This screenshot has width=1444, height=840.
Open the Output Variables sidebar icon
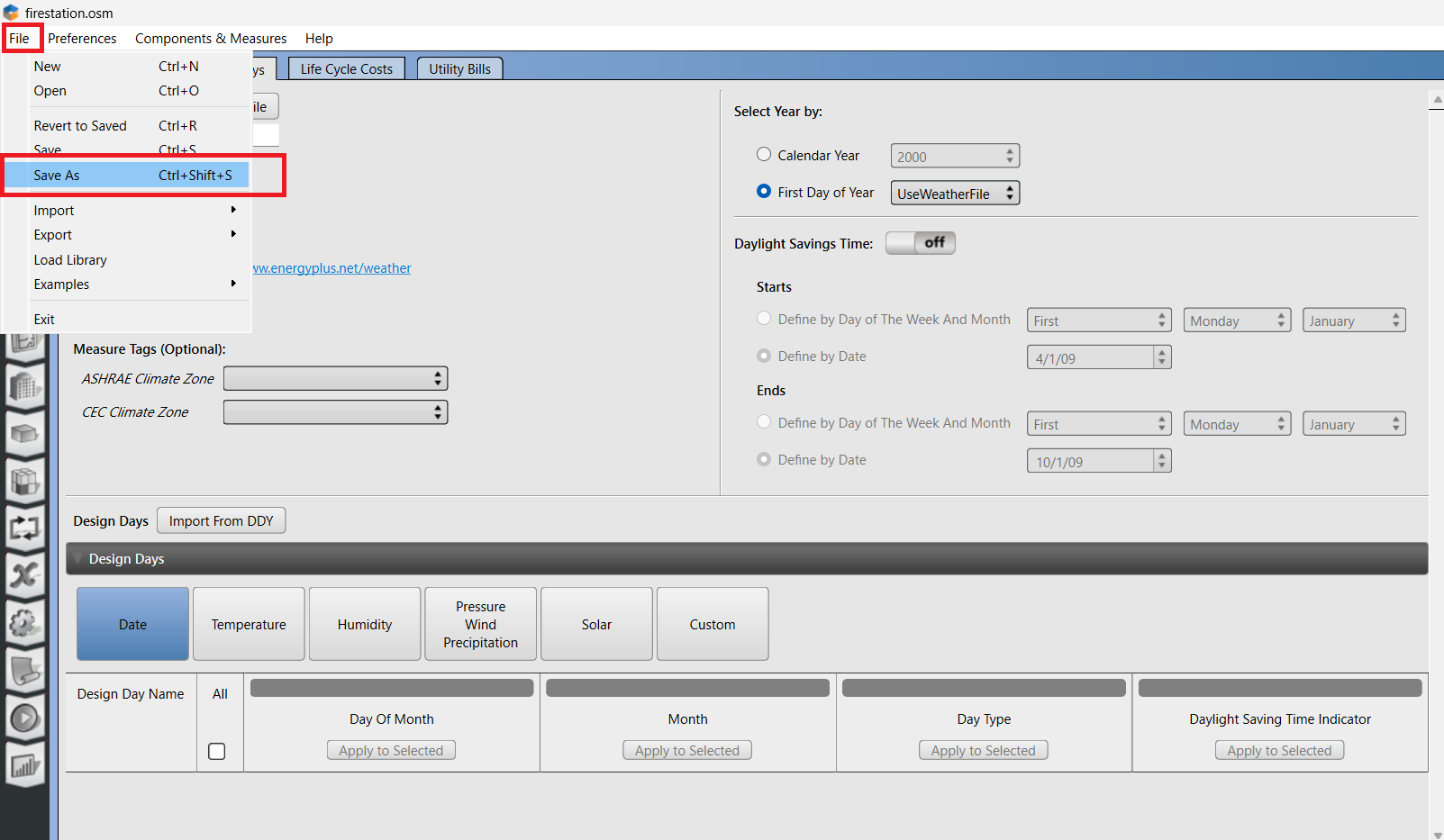coord(24,574)
